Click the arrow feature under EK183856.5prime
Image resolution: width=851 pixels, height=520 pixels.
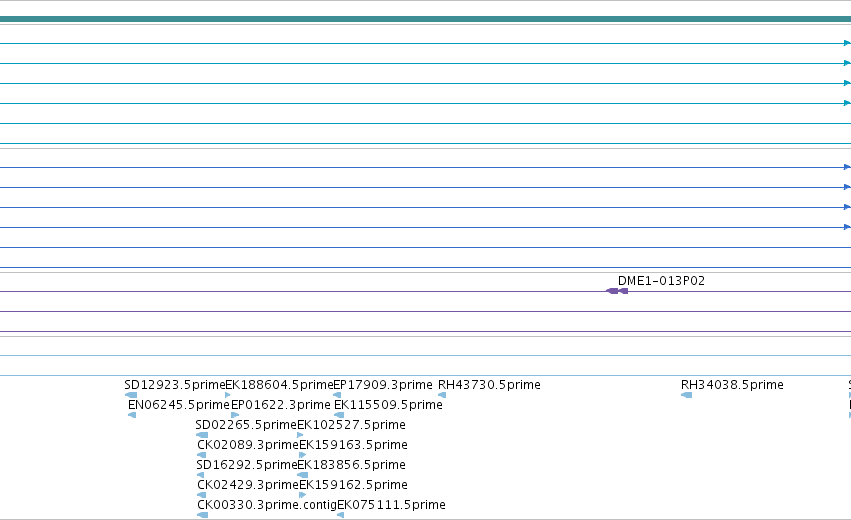[302, 475]
